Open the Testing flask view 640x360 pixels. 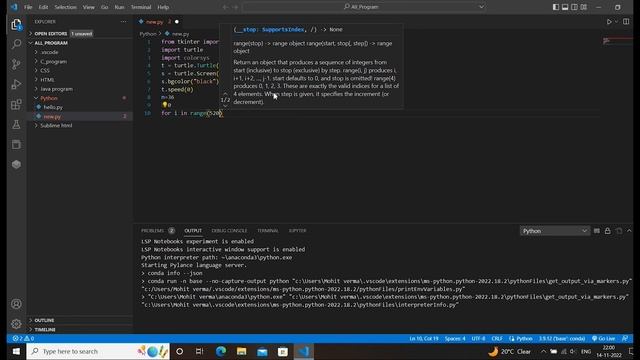point(16,124)
